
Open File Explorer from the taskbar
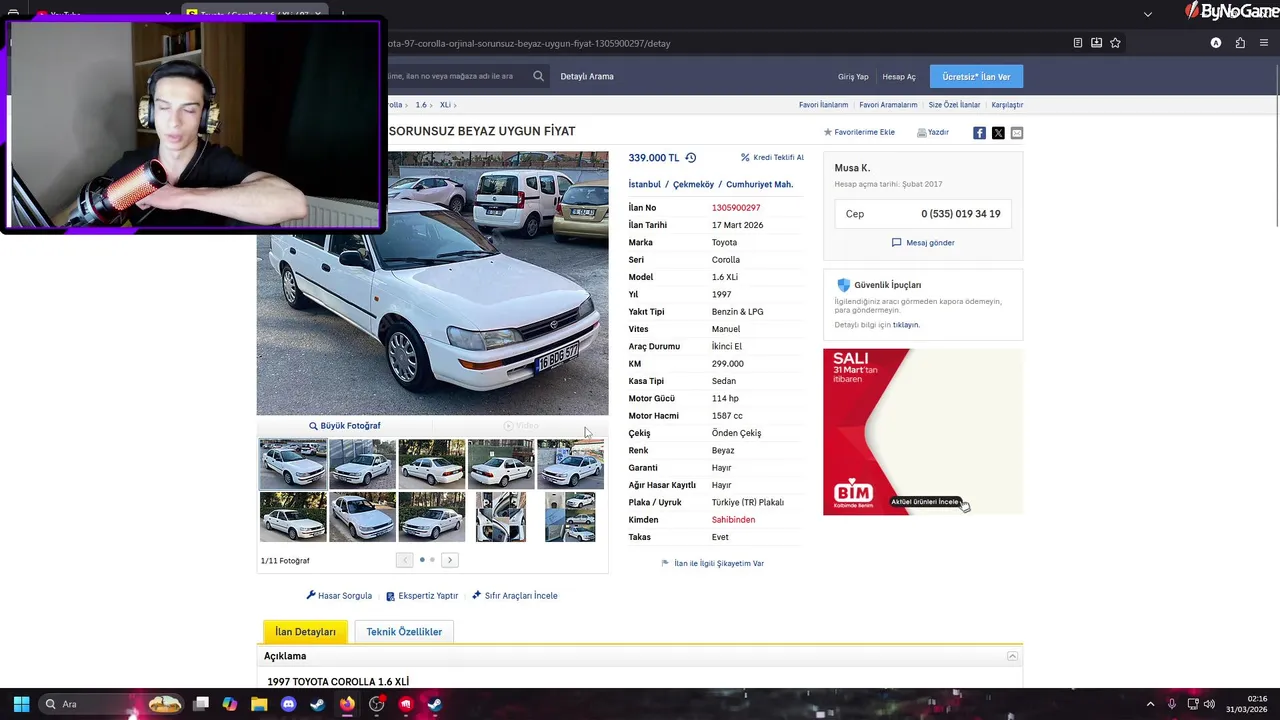[x=259, y=704]
